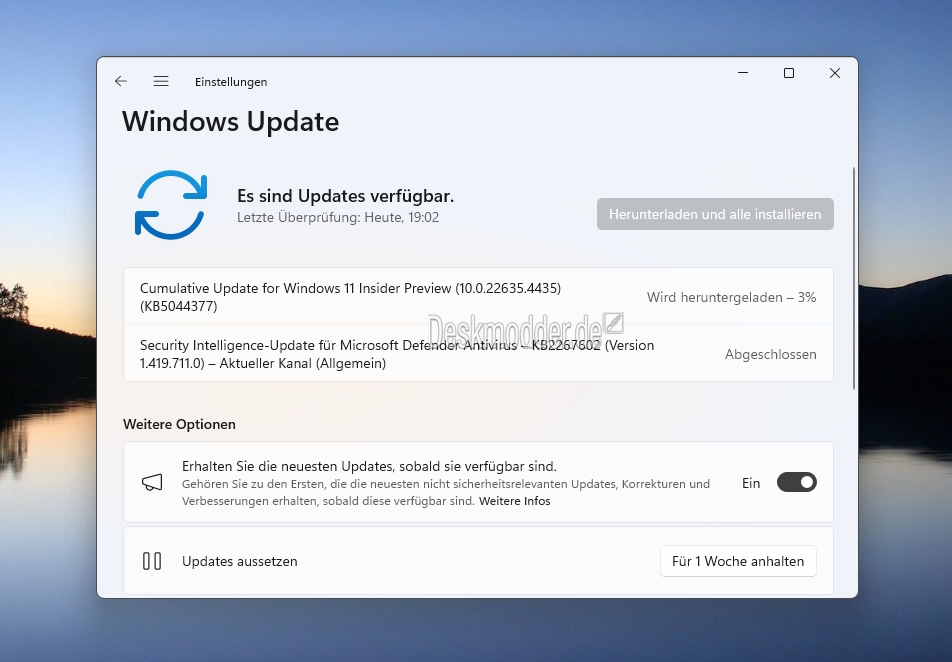This screenshot has height=662, width=952.
Task: Maximize the Einstellungen window
Action: coord(789,73)
